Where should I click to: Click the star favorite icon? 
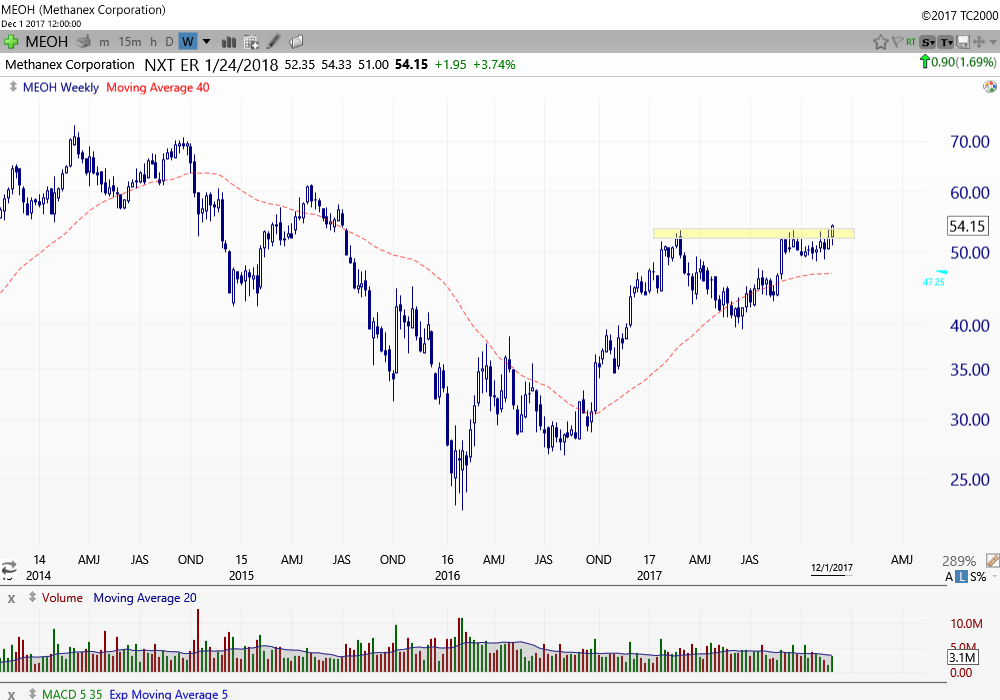880,42
